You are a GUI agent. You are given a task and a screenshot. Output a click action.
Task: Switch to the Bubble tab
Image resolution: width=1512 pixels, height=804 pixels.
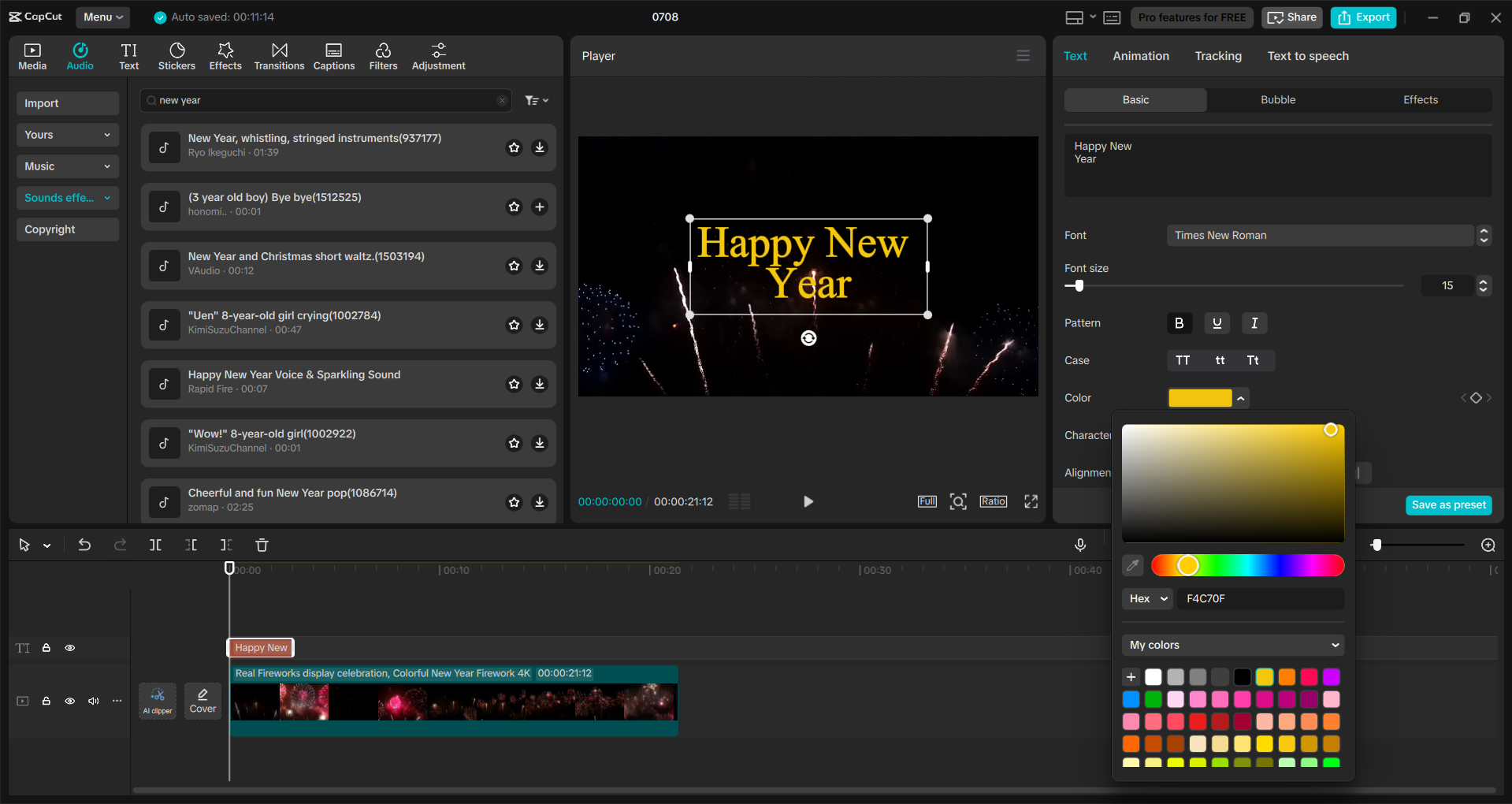[x=1277, y=99]
